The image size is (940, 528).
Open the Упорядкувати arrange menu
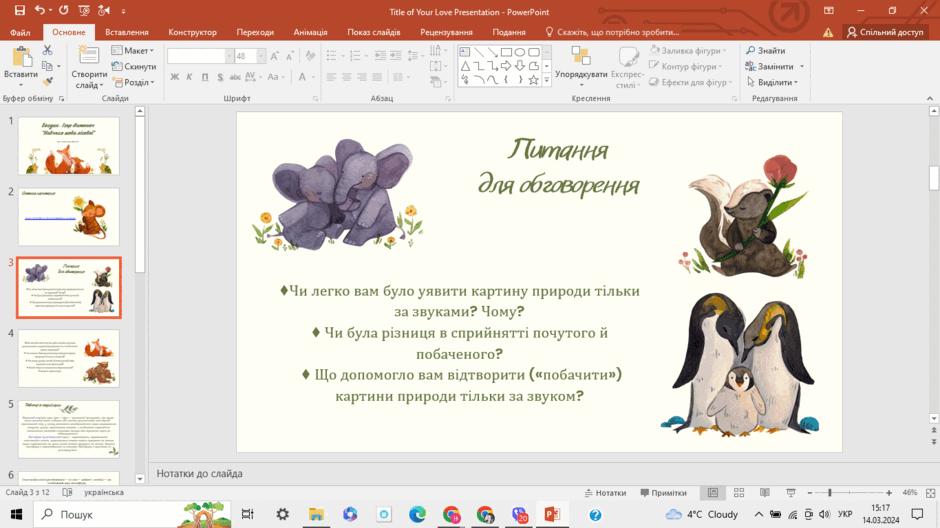pyautogui.click(x=581, y=66)
